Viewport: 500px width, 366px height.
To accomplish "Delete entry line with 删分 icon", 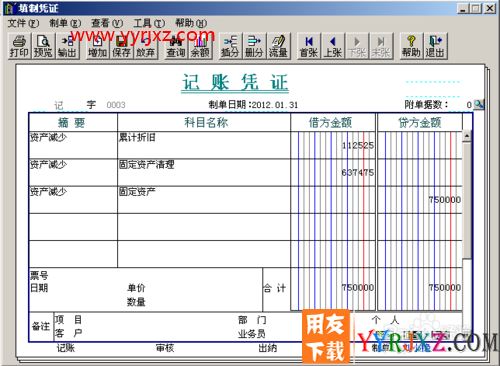I will [x=254, y=46].
